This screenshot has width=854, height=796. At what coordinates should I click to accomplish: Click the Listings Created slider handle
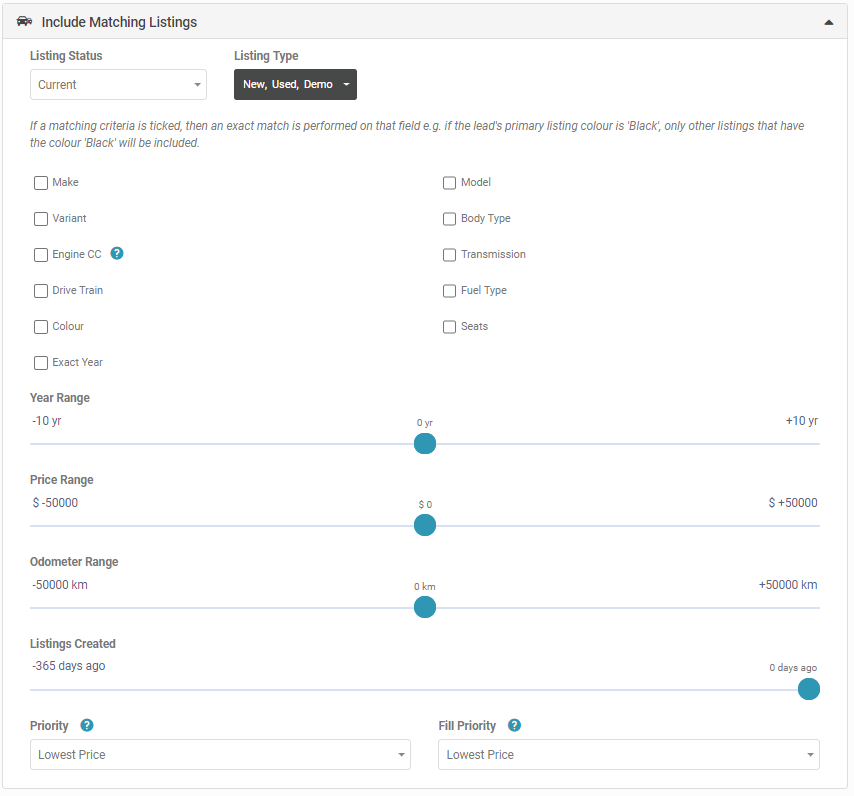[x=809, y=689]
